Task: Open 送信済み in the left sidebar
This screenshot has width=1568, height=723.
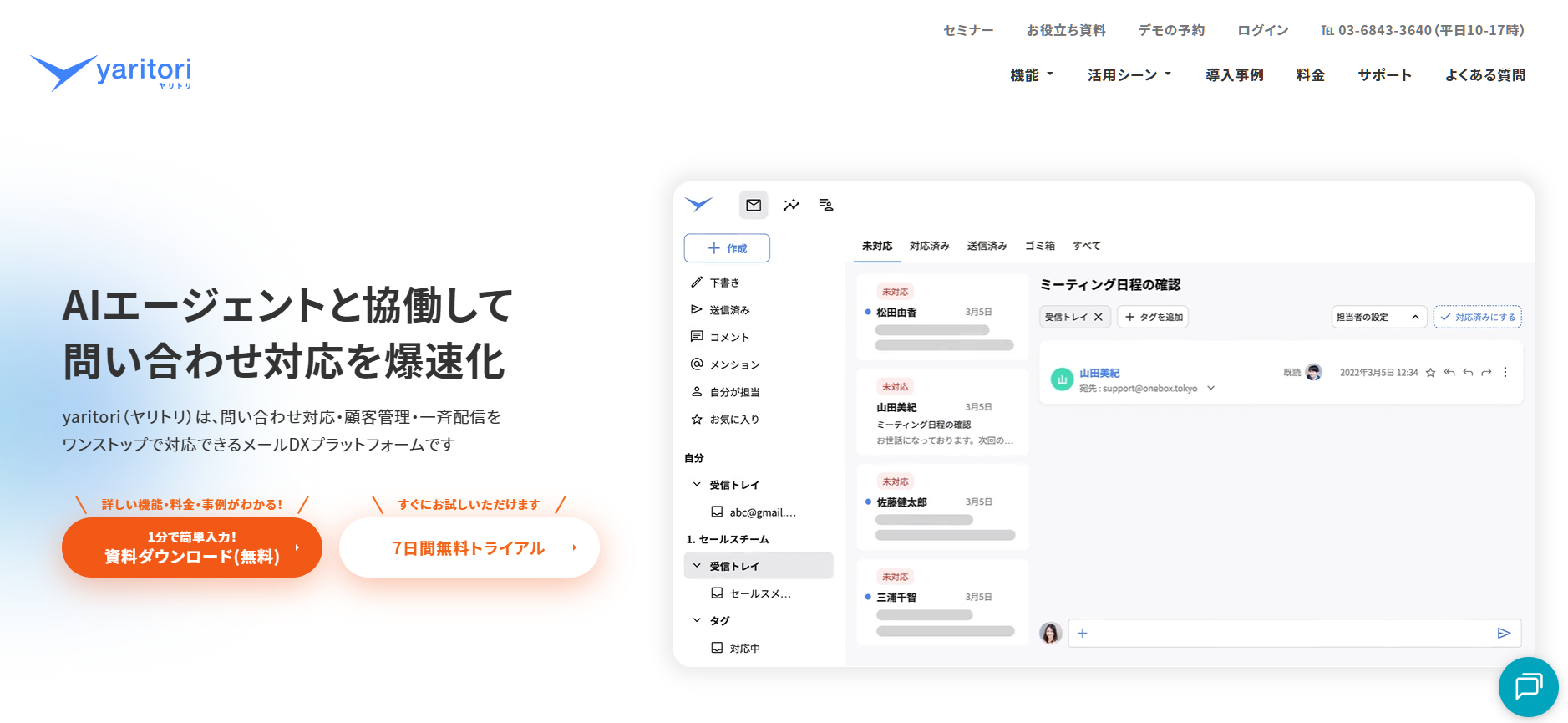Action: coord(729,310)
